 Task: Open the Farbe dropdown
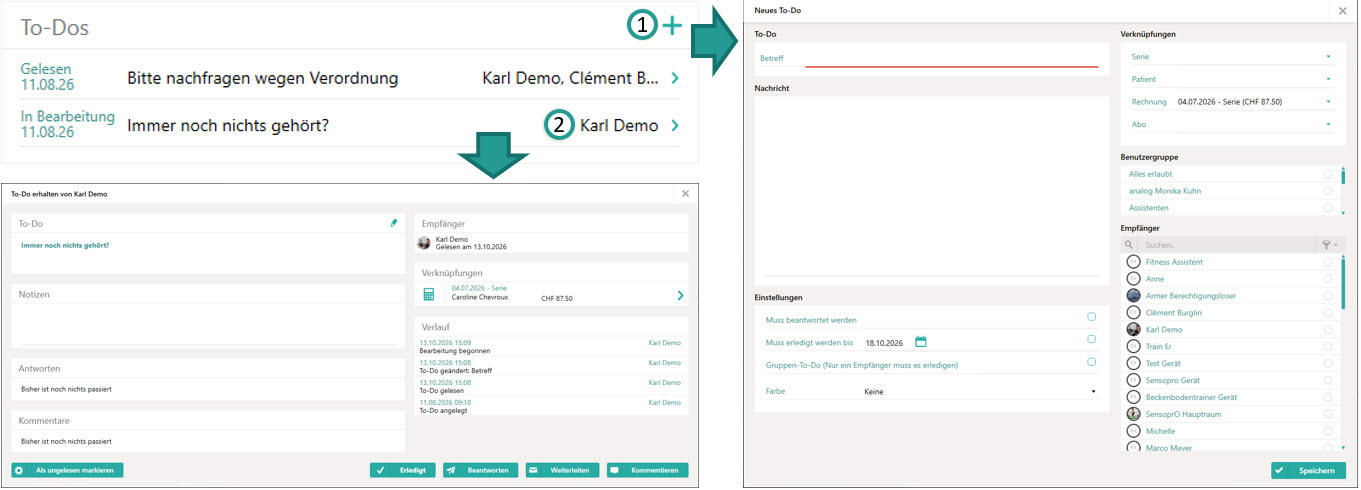(979, 391)
